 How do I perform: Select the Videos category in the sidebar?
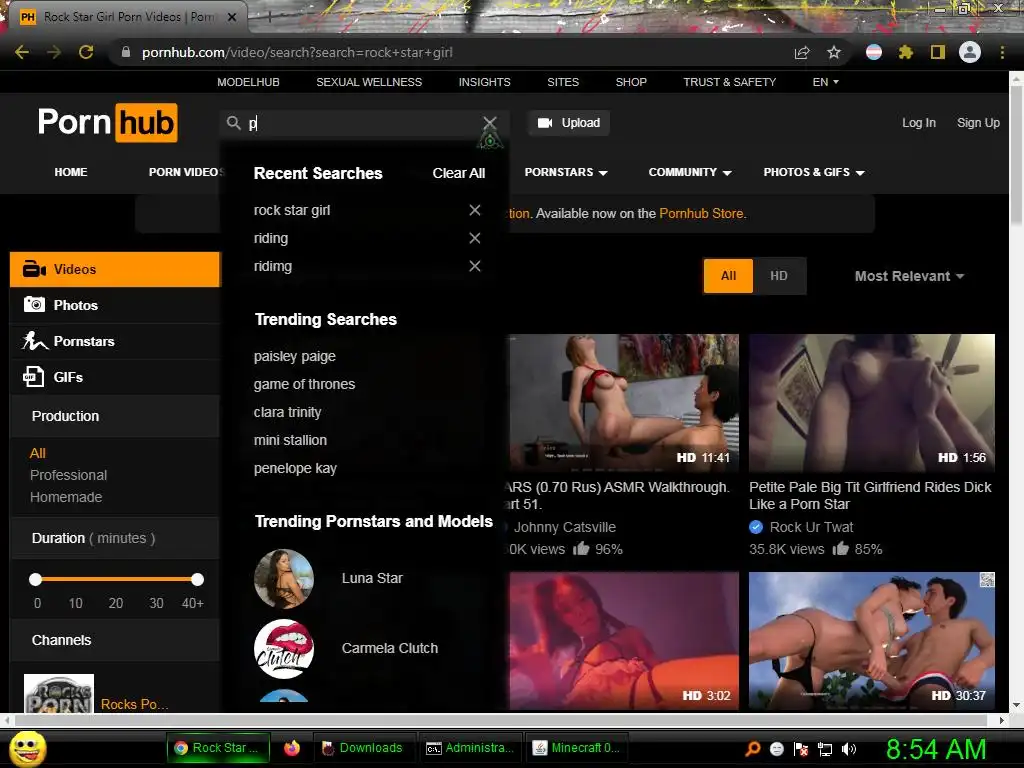point(115,269)
